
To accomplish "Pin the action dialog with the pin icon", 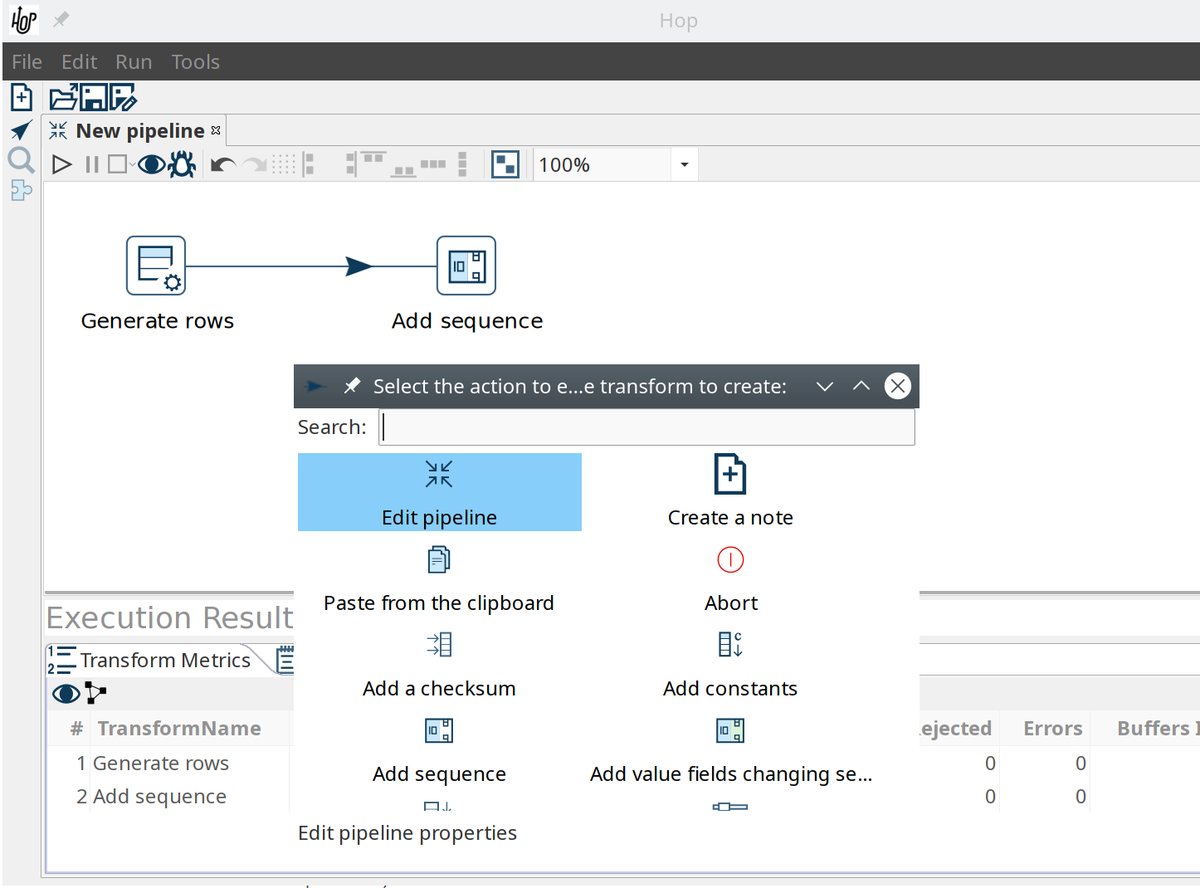I will coord(351,386).
